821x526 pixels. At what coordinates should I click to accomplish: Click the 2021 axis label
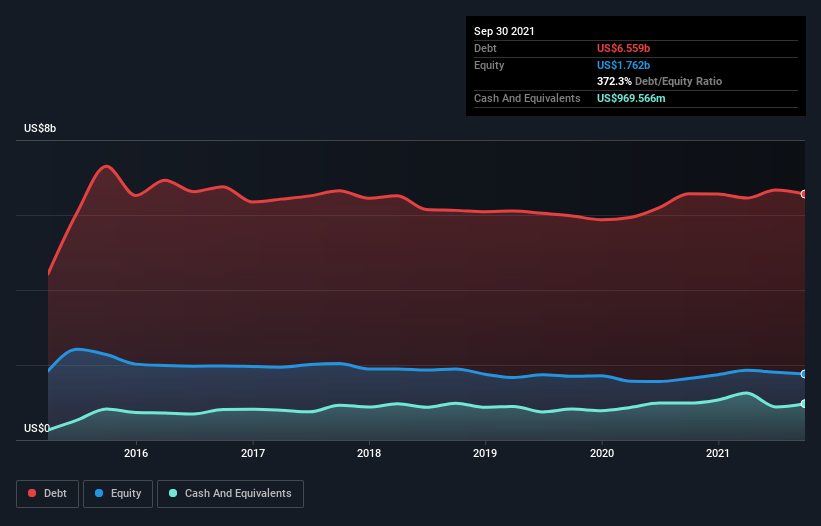point(718,453)
